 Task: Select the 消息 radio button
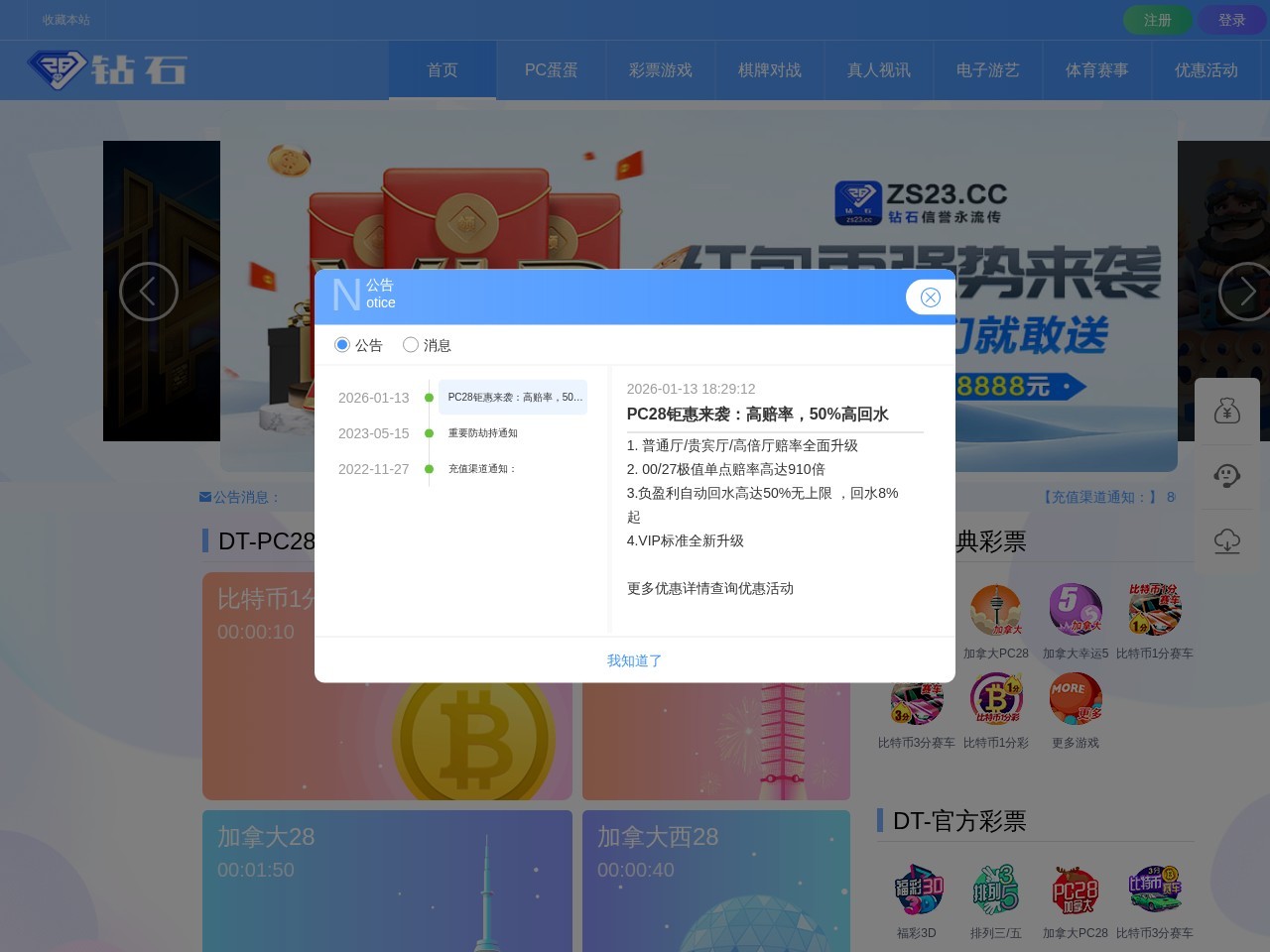coord(411,345)
